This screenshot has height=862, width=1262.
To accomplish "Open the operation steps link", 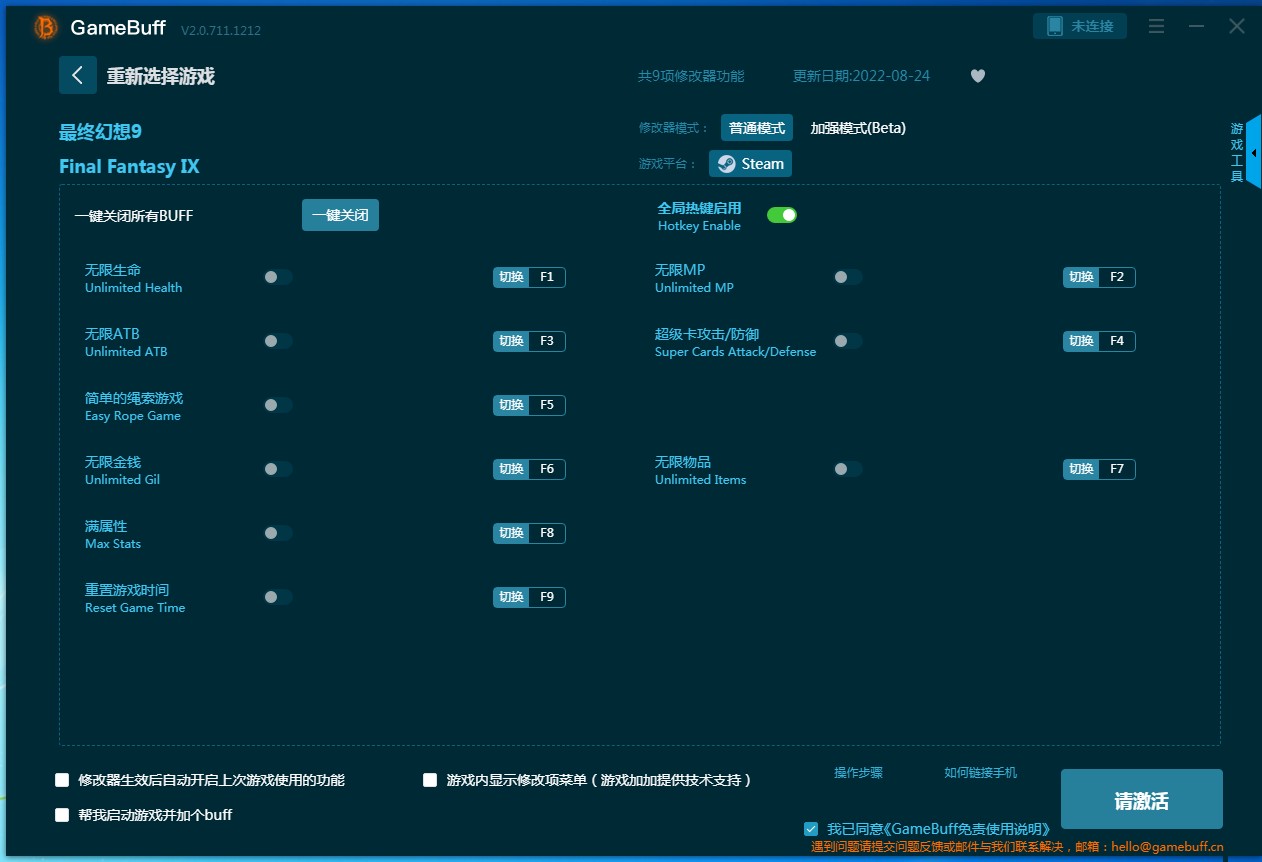I will 858,773.
